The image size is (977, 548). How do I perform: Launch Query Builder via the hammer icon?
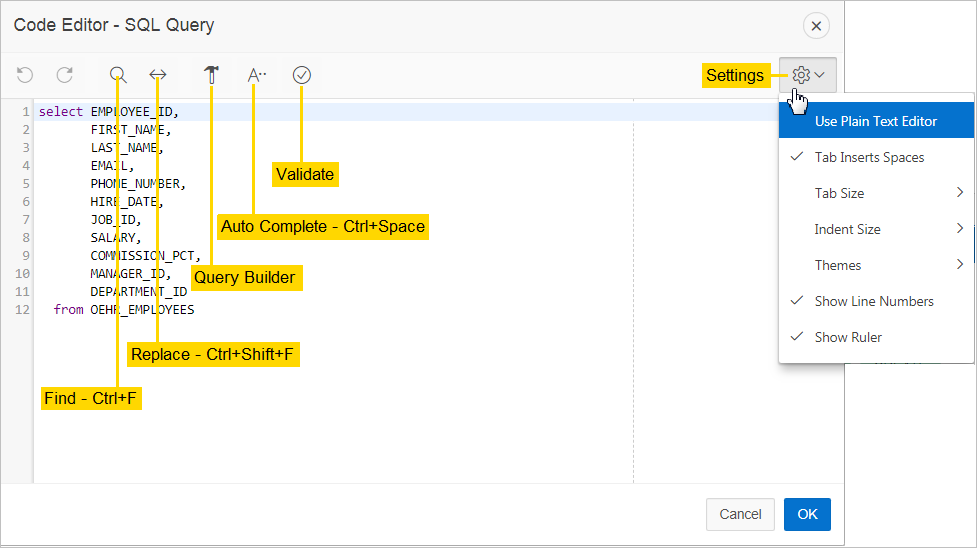pyautogui.click(x=211, y=75)
